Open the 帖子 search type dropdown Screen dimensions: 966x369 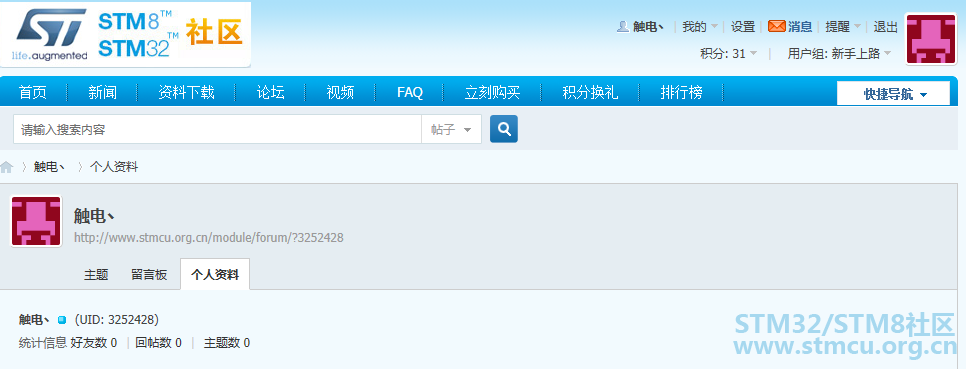(x=451, y=129)
